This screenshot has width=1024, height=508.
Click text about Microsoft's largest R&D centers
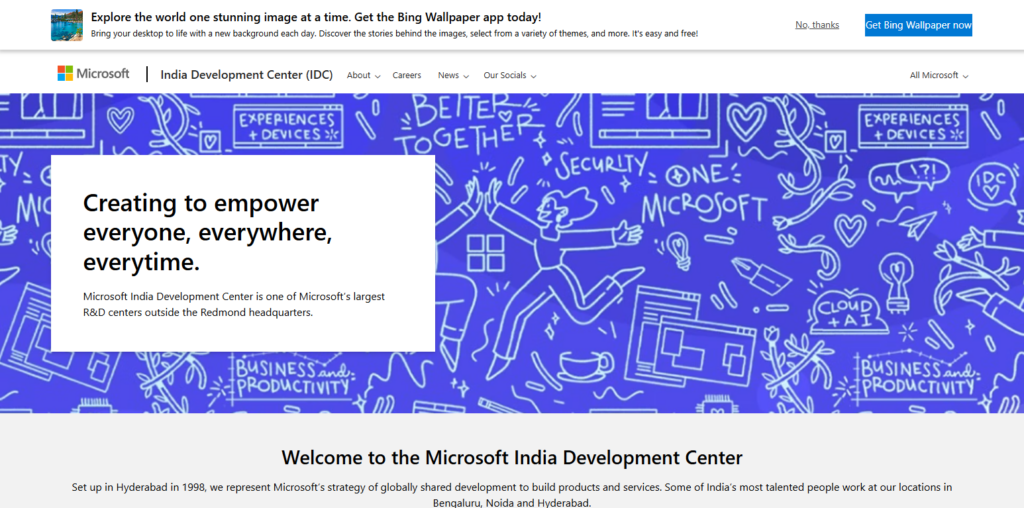234,304
